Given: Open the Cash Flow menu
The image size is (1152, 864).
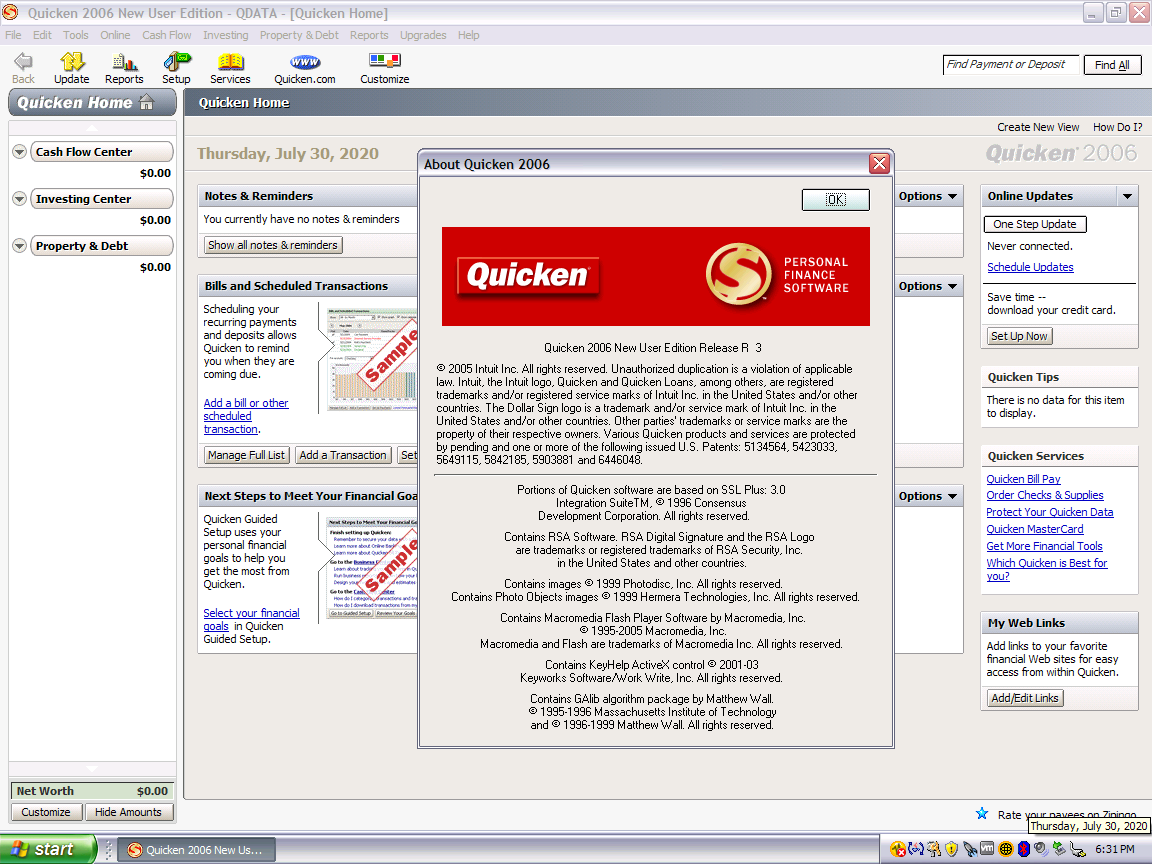Looking at the screenshot, I should click(167, 35).
